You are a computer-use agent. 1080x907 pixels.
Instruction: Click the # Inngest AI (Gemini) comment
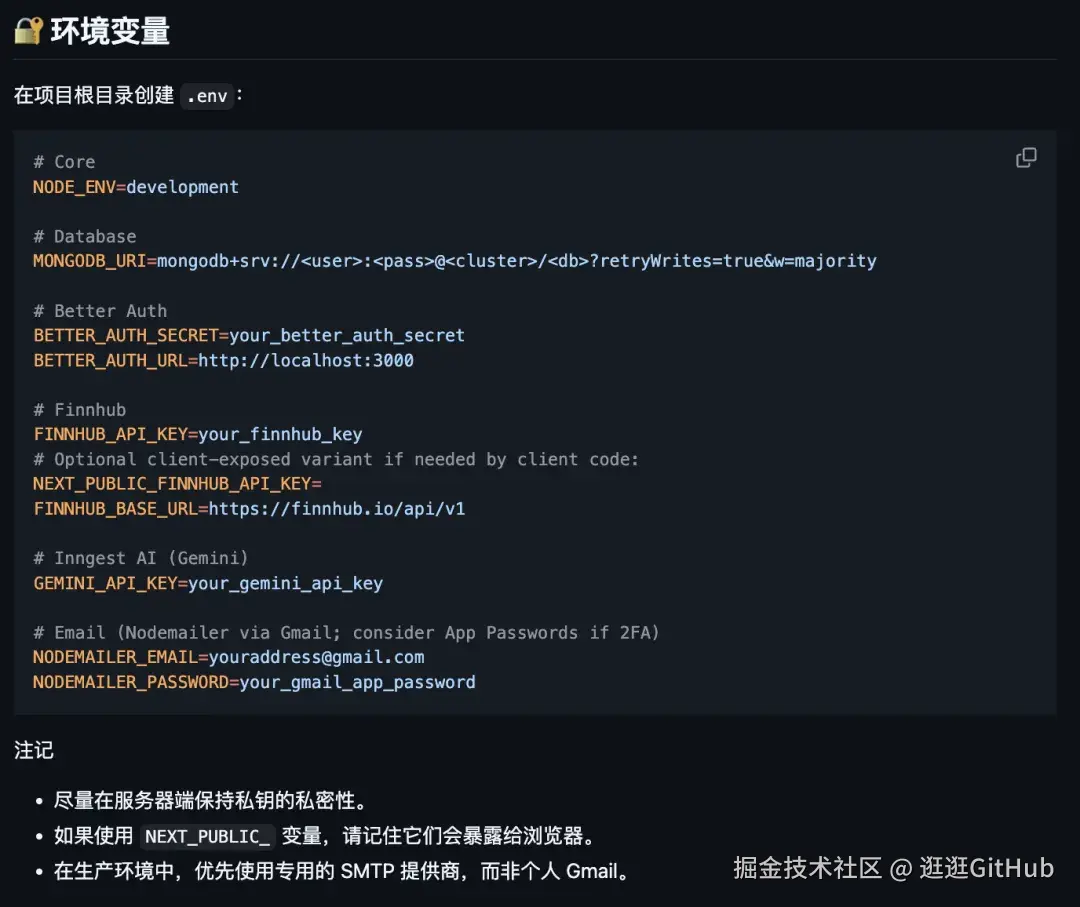point(141,558)
